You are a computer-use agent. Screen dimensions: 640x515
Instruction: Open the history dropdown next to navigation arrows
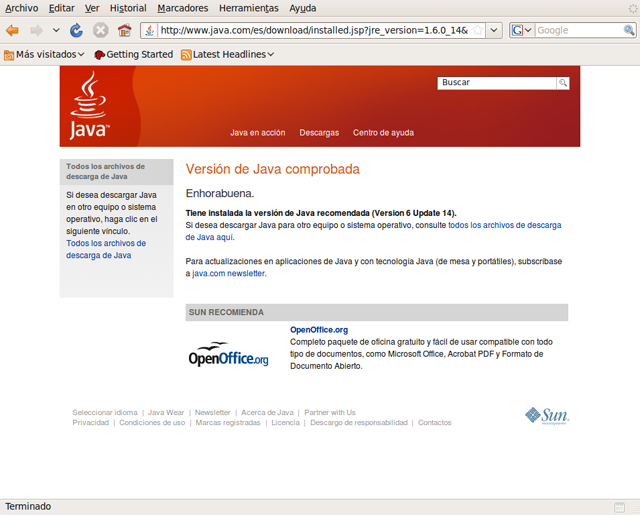(x=56, y=31)
